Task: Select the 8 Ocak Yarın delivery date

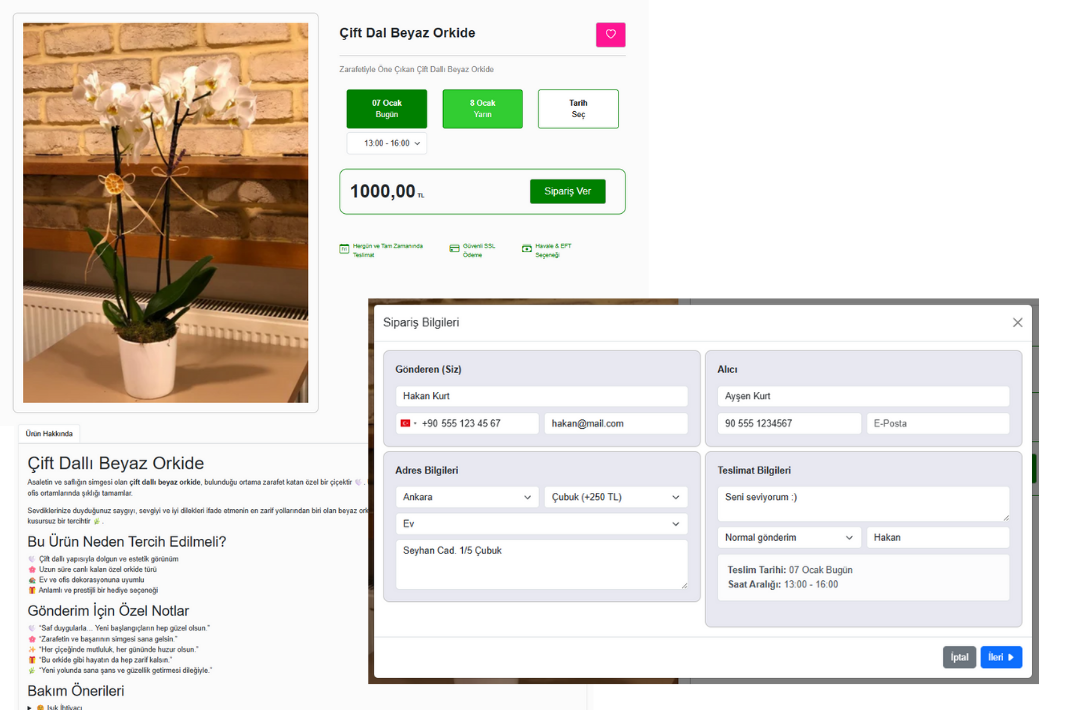Action: [482, 109]
